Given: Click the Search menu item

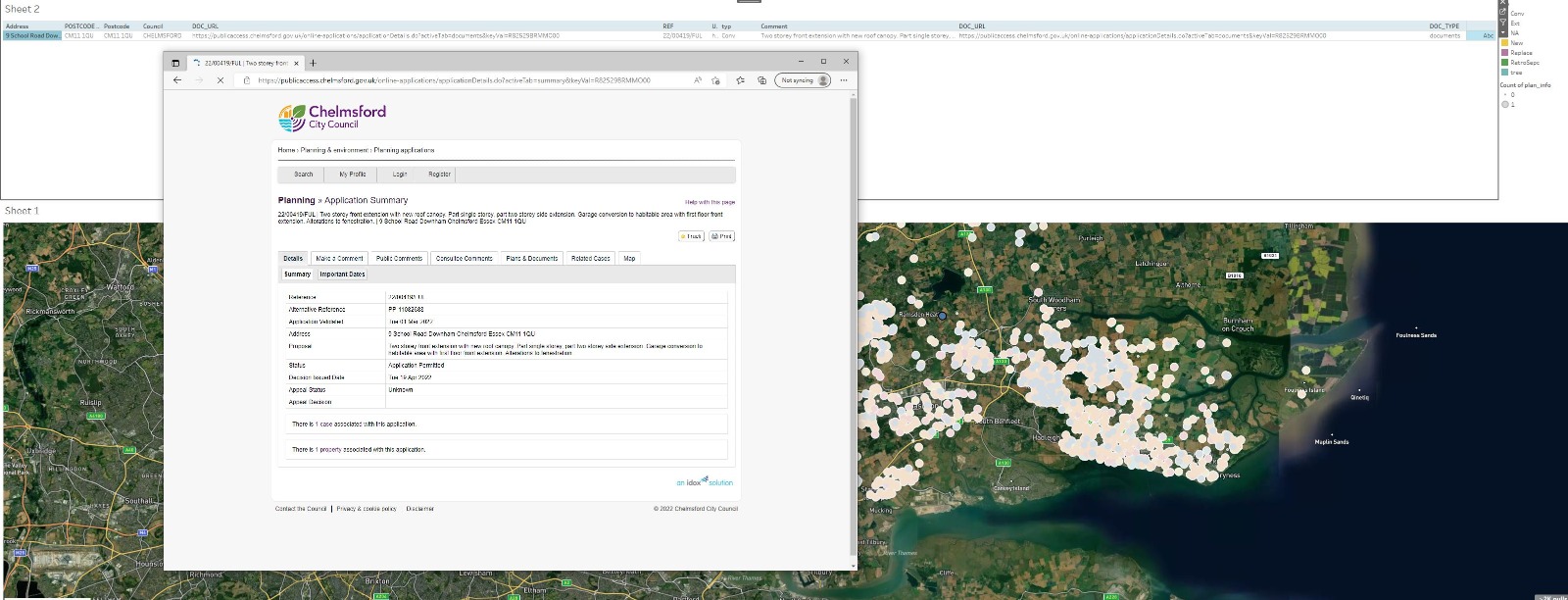Looking at the screenshot, I should tap(304, 175).
